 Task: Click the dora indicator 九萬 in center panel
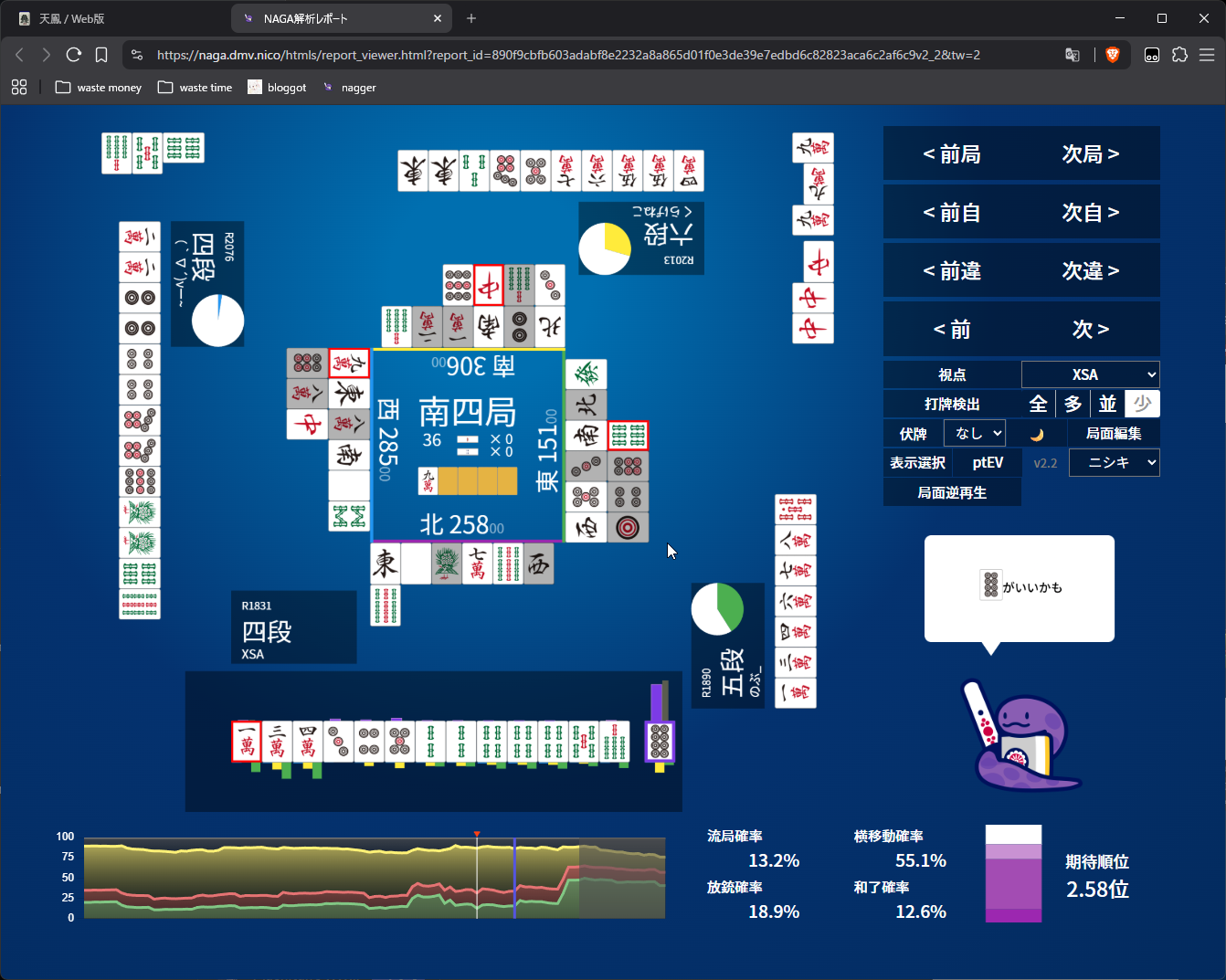click(x=428, y=480)
